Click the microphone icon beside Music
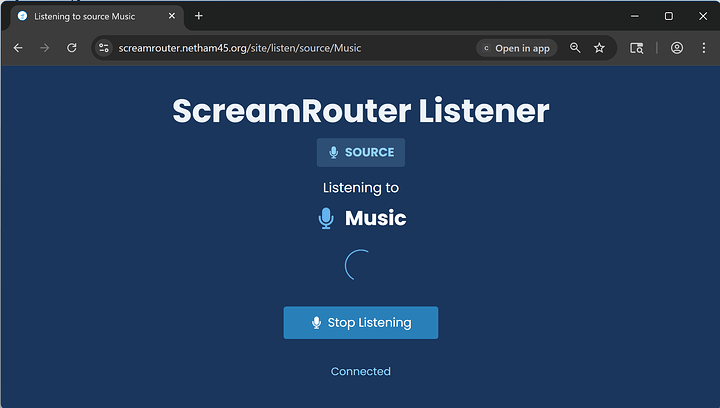Image resolution: width=720 pixels, height=408 pixels. [x=326, y=219]
